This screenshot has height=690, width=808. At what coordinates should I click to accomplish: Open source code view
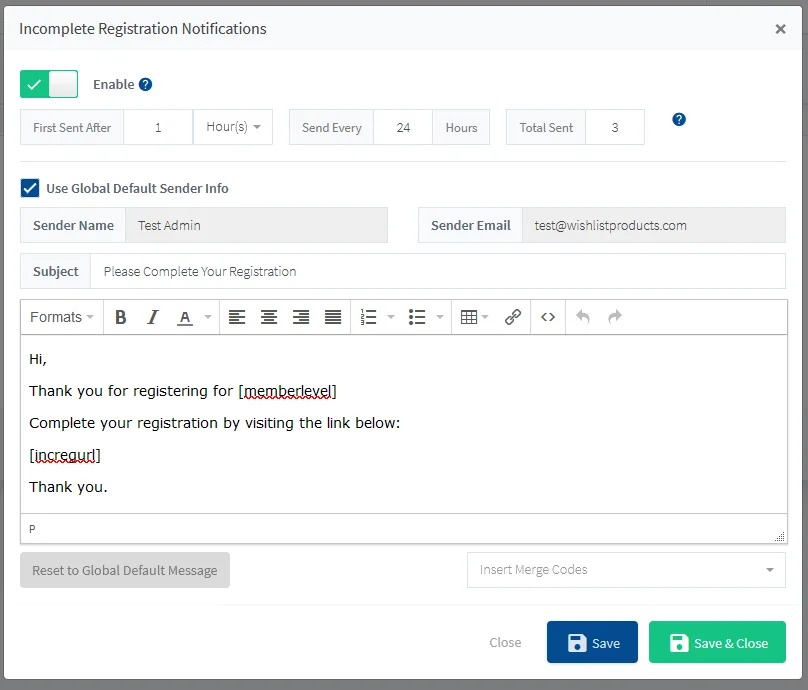(548, 317)
